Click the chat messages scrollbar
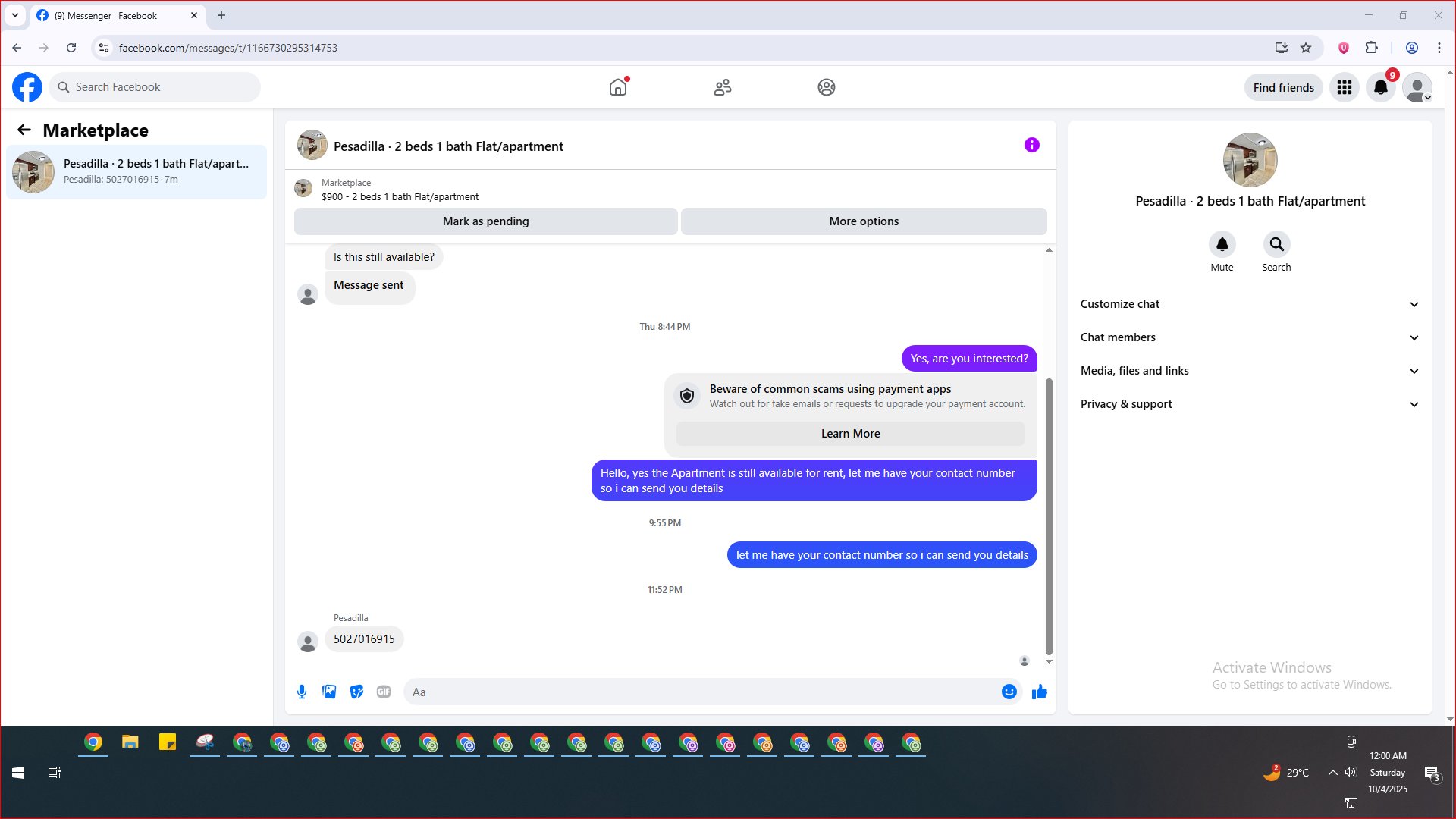This screenshot has width=1456, height=819. point(1050,516)
